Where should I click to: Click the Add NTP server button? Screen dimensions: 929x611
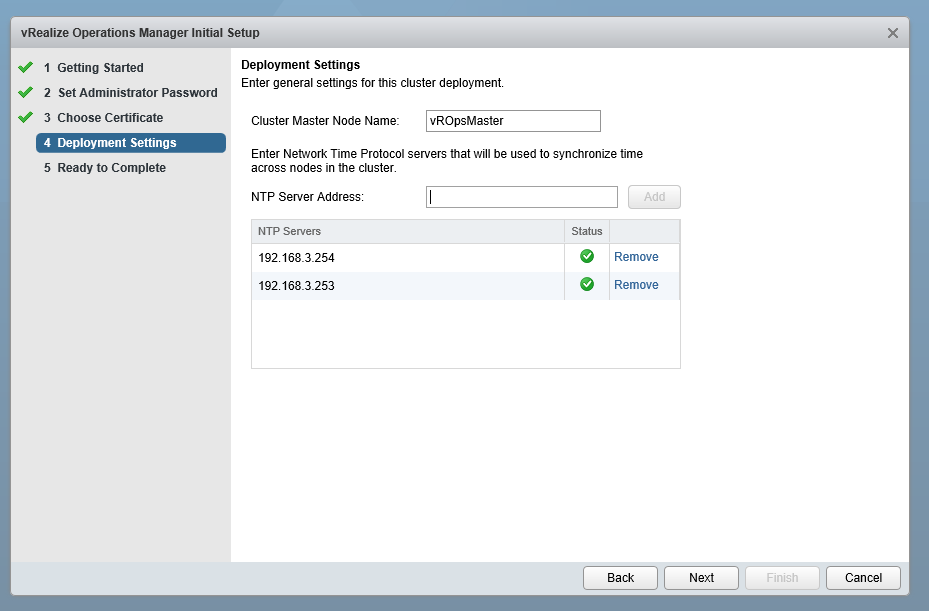point(654,197)
